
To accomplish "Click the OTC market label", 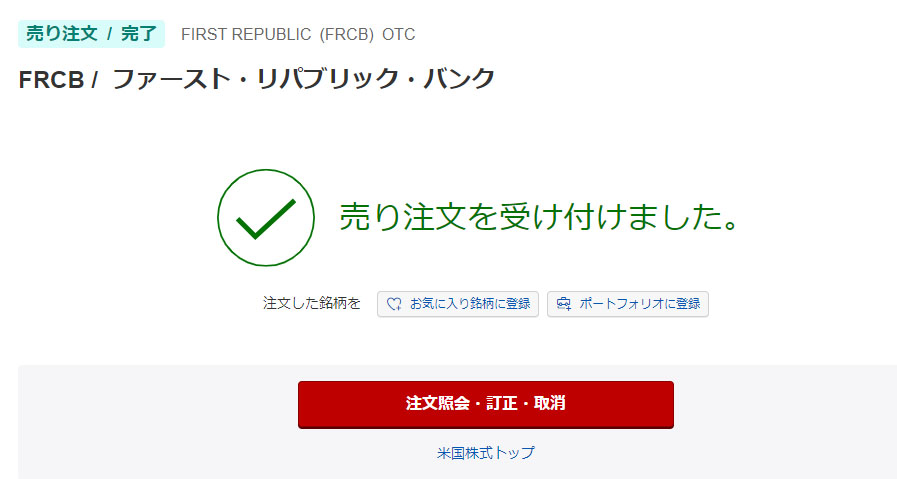I will pyautogui.click(x=399, y=35).
